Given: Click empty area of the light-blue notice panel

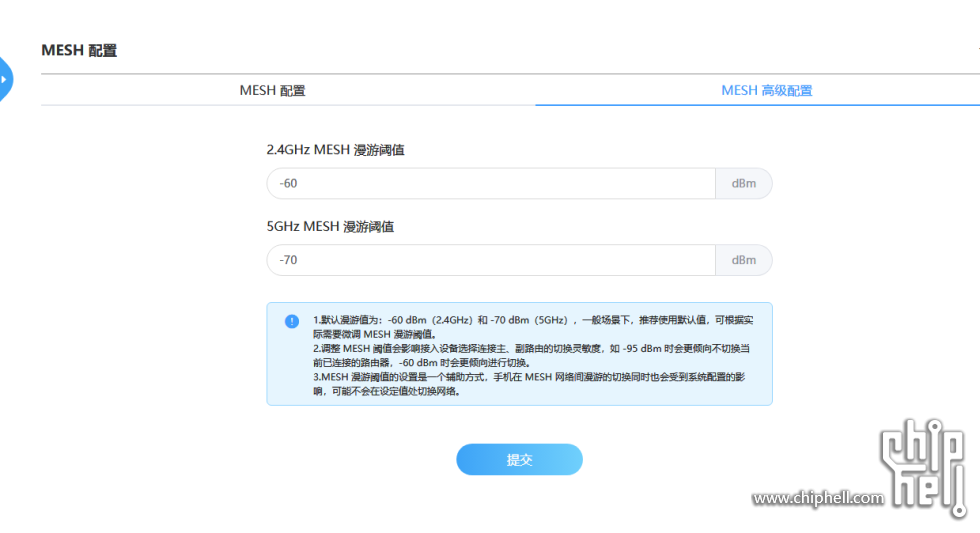Looking at the screenshot, I should point(700,395).
